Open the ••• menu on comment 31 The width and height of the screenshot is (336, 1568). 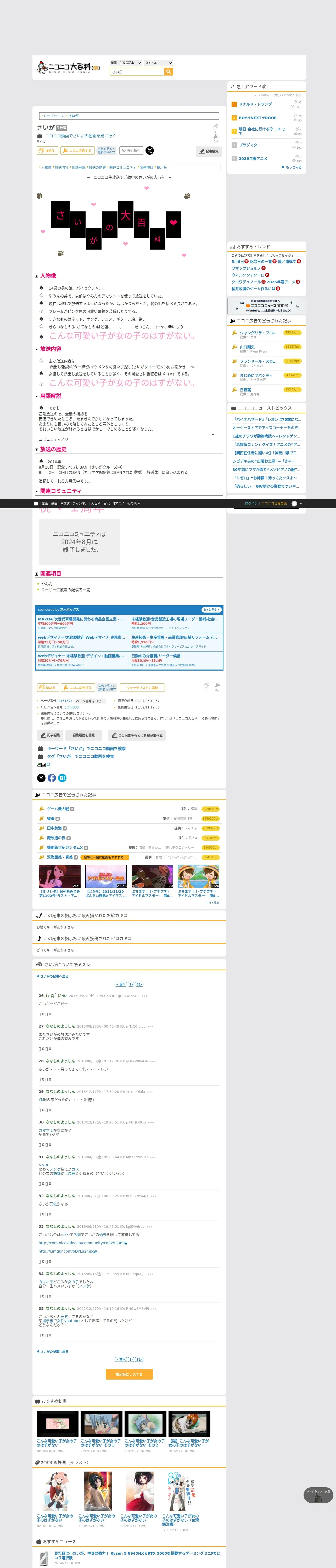click(153, 1157)
